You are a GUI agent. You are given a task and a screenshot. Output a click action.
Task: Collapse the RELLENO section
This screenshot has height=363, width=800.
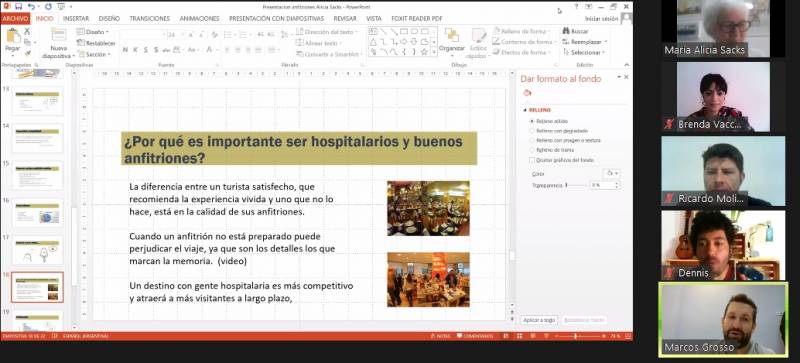[x=524, y=110]
